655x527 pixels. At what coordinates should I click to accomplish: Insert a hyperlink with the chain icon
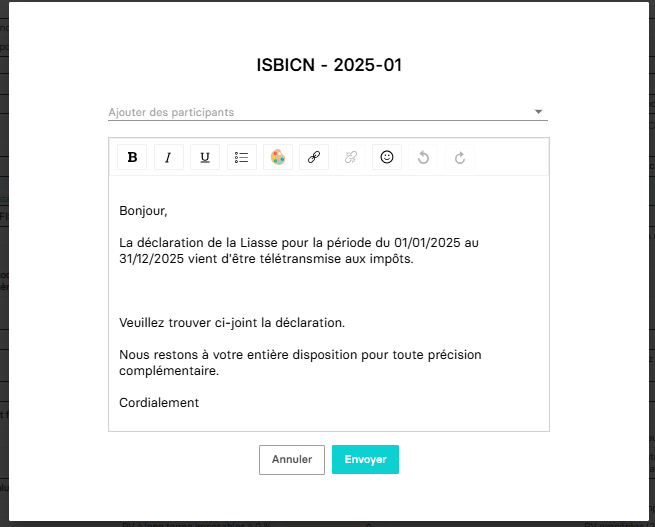point(313,158)
